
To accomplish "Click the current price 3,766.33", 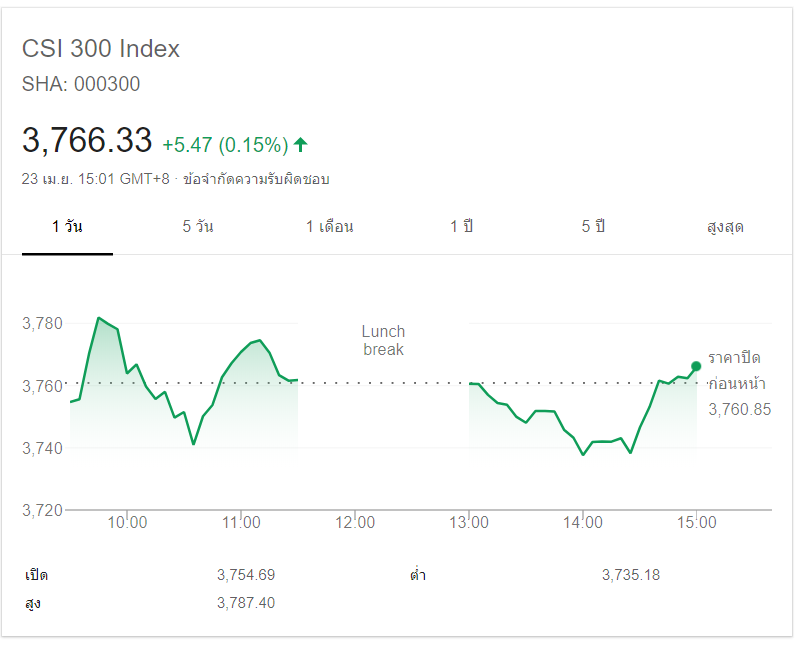I will [87, 140].
